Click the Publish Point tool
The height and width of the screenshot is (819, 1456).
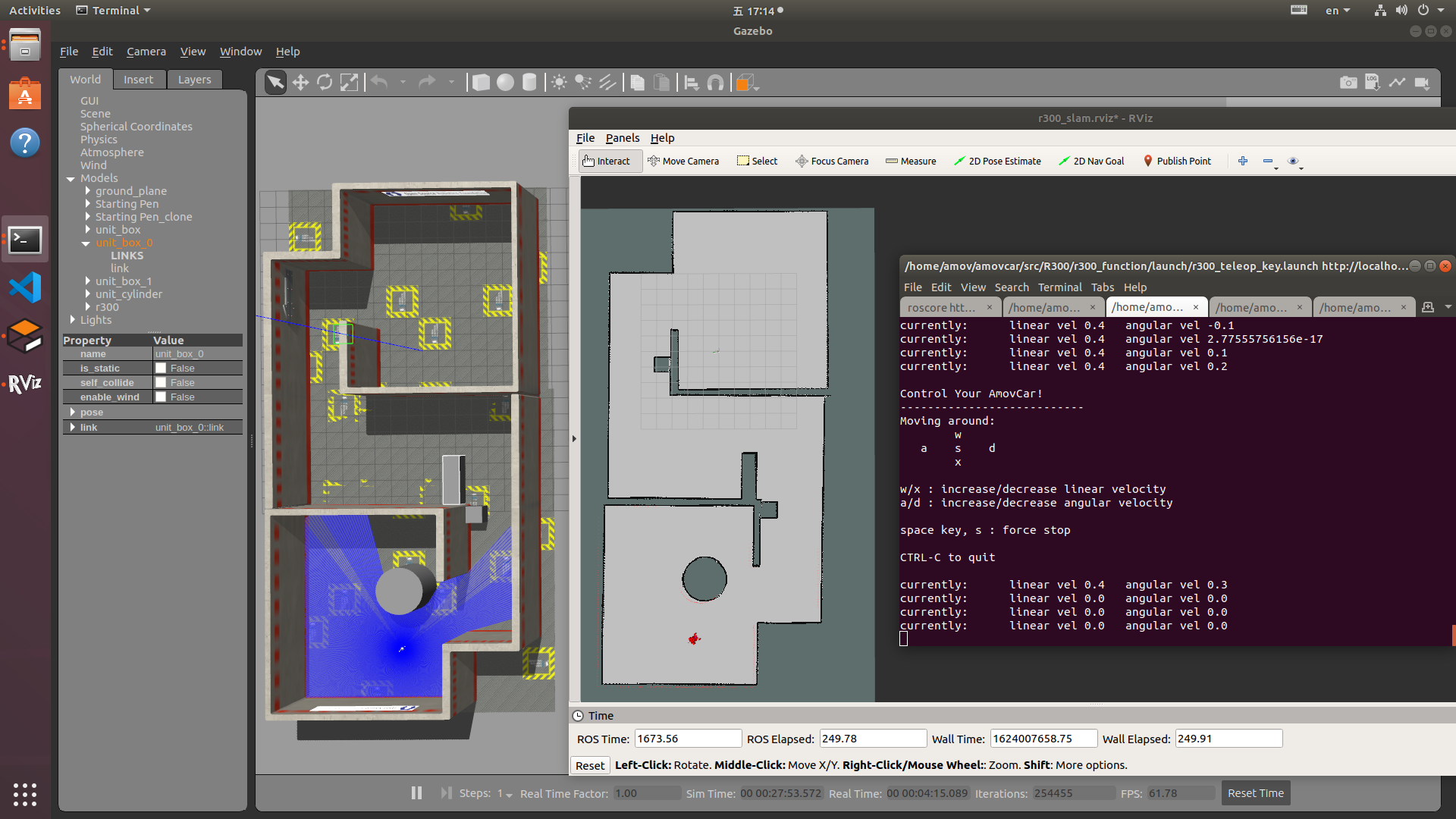click(x=1176, y=161)
